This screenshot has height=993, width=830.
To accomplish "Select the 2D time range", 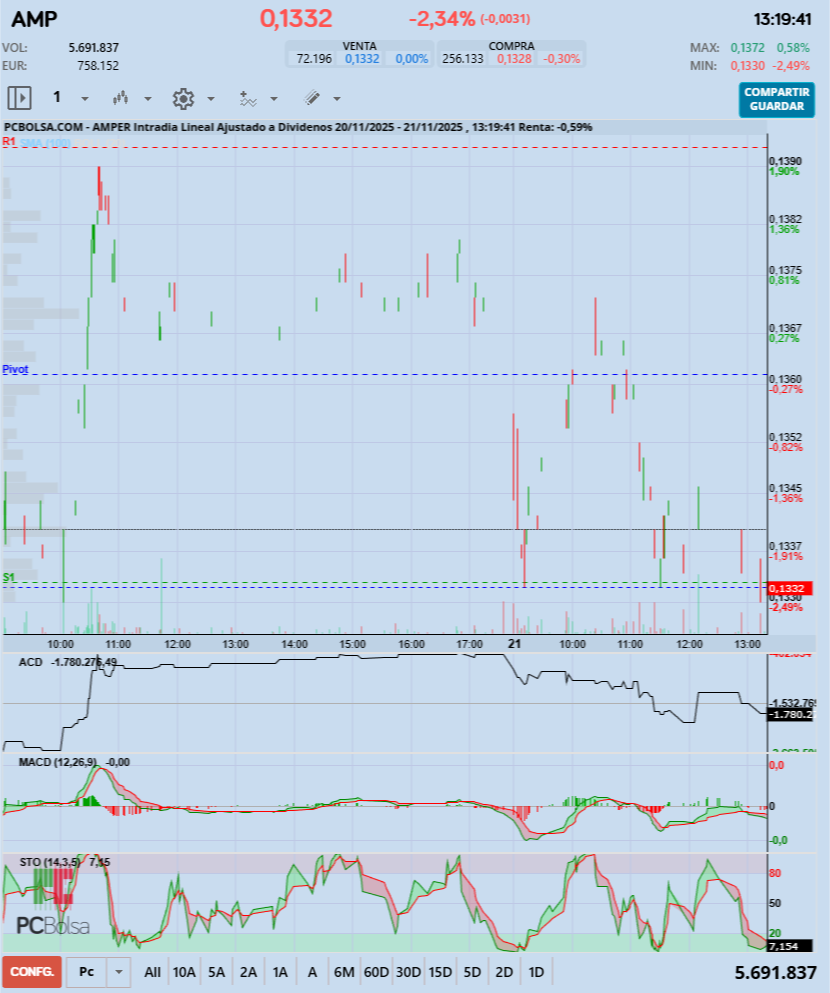I will [504, 971].
